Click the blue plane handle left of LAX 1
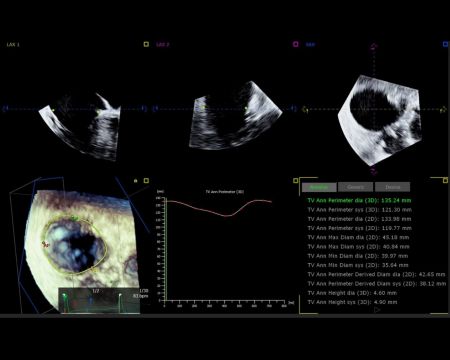This screenshot has height=360, width=450. pyautogui.click(x=5, y=109)
